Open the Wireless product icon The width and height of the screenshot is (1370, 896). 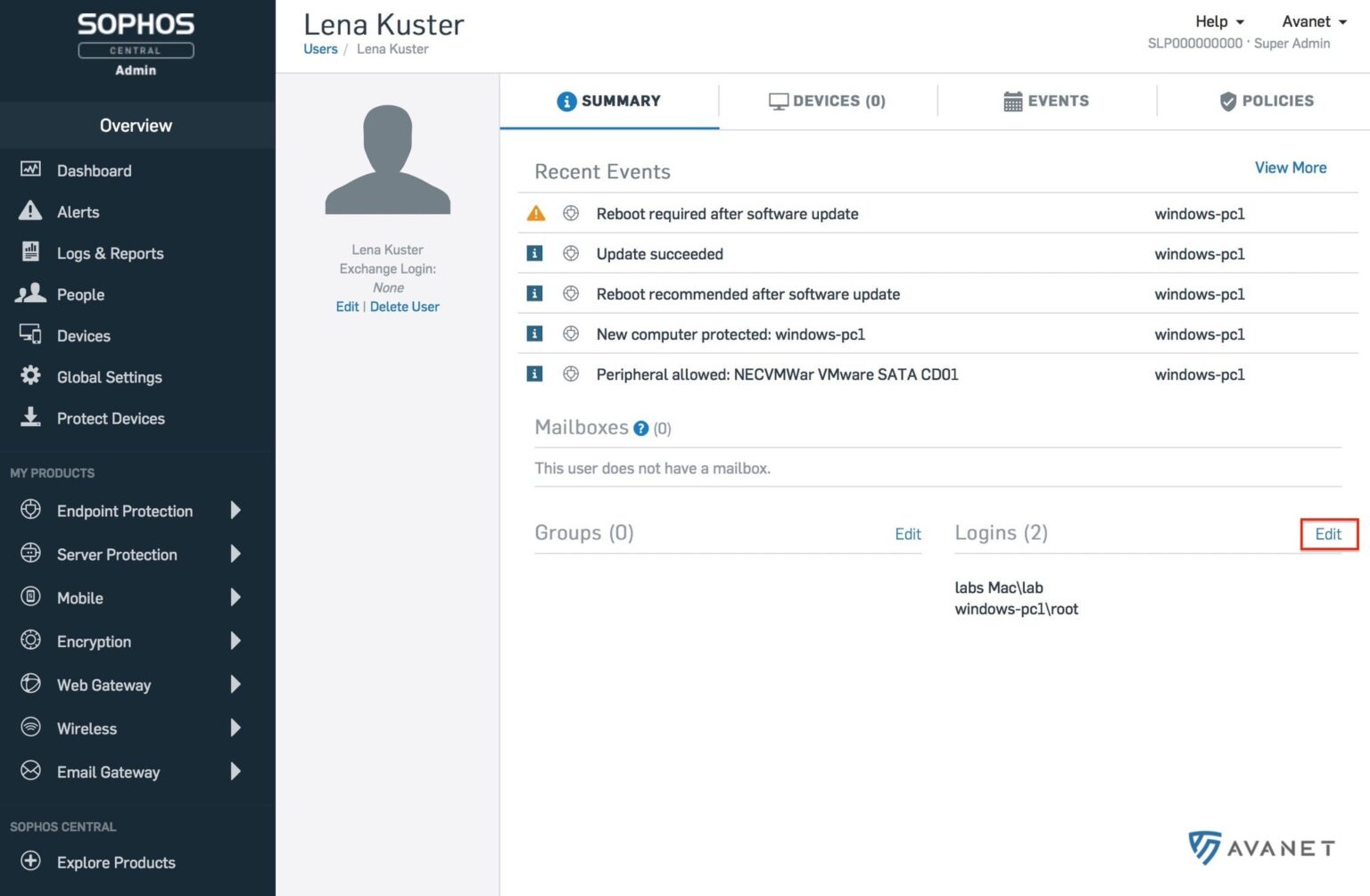click(29, 727)
